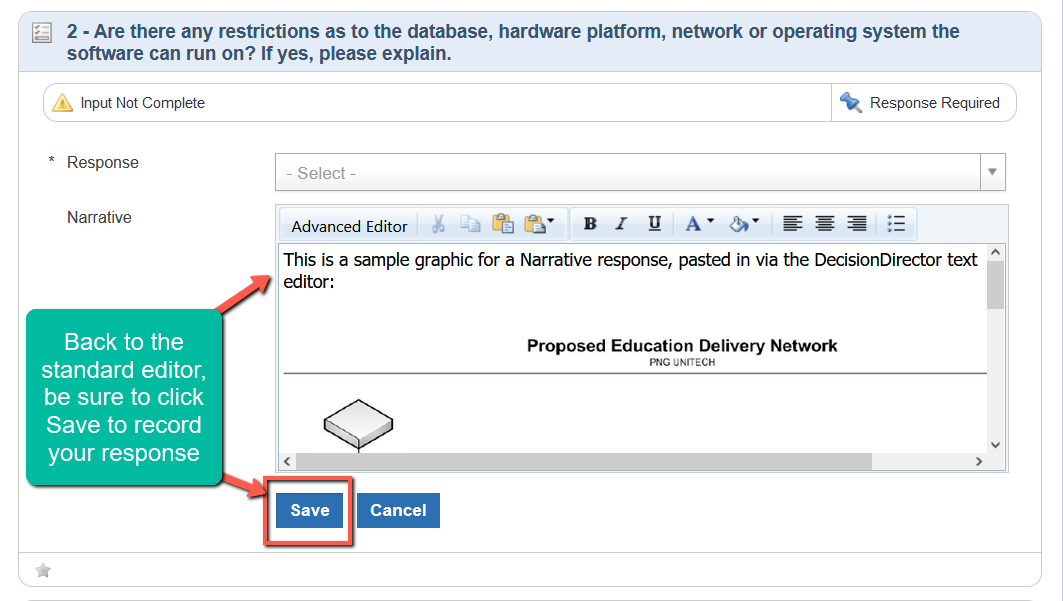Open the font color A dropdown
This screenshot has height=601, width=1063.
coord(699,224)
